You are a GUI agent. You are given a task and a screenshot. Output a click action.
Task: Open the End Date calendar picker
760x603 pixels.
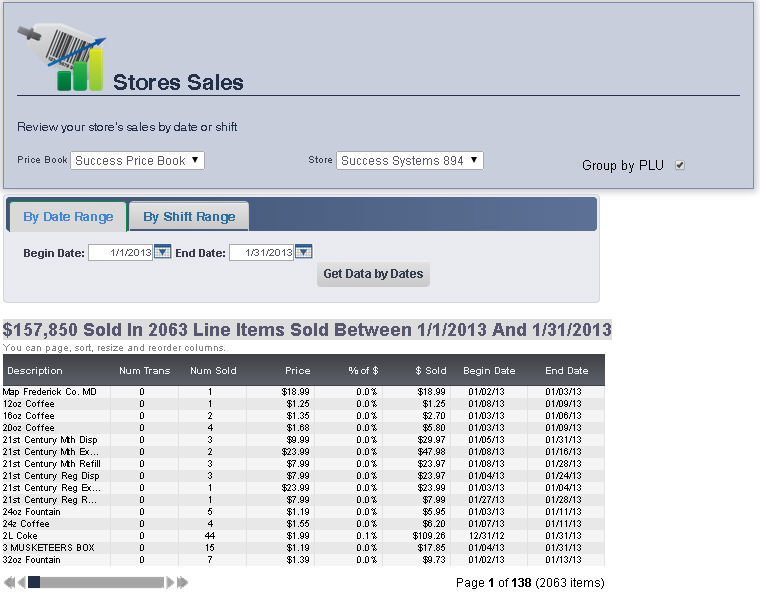point(304,253)
